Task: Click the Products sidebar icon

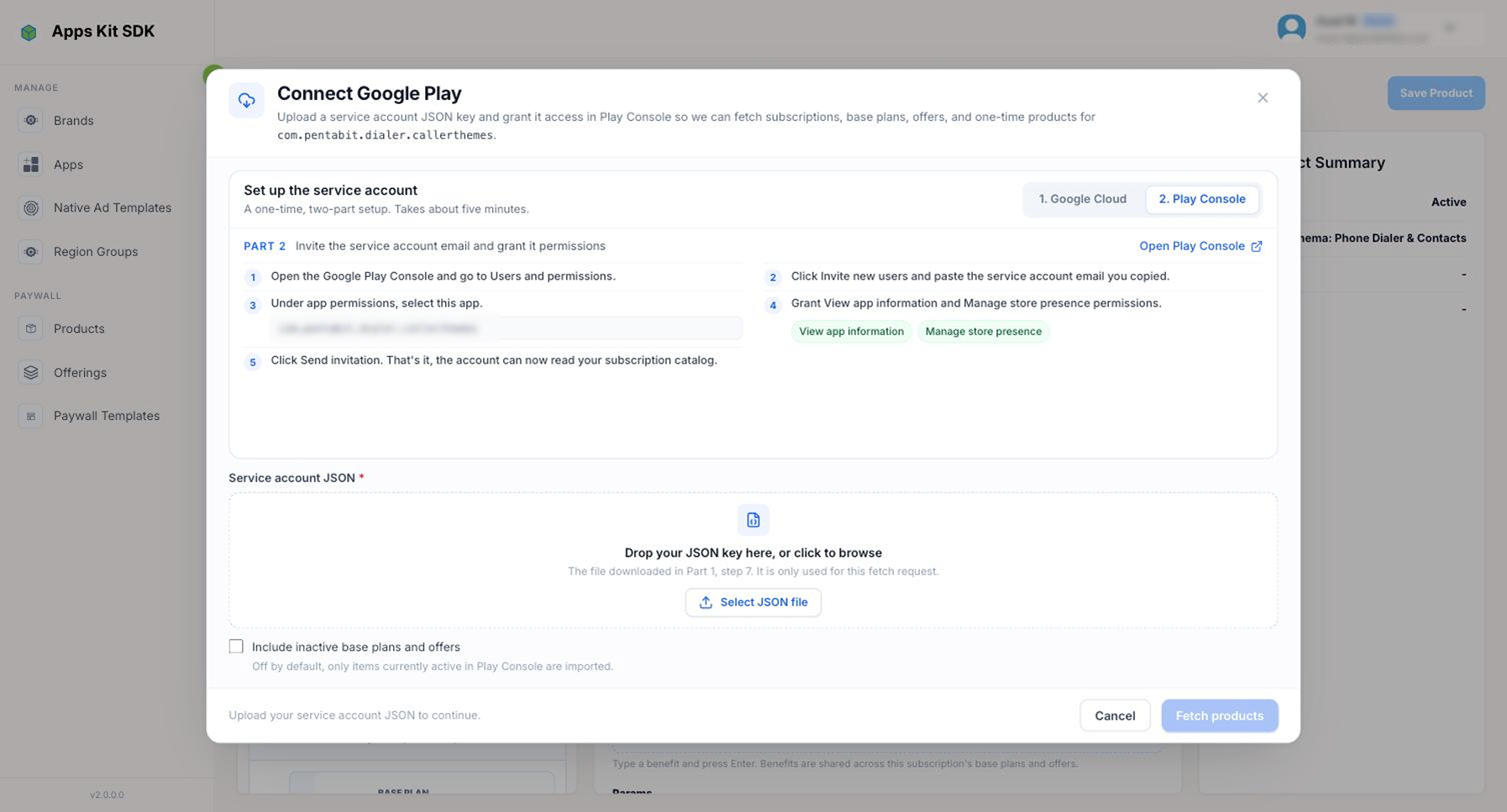Action: click(x=31, y=328)
